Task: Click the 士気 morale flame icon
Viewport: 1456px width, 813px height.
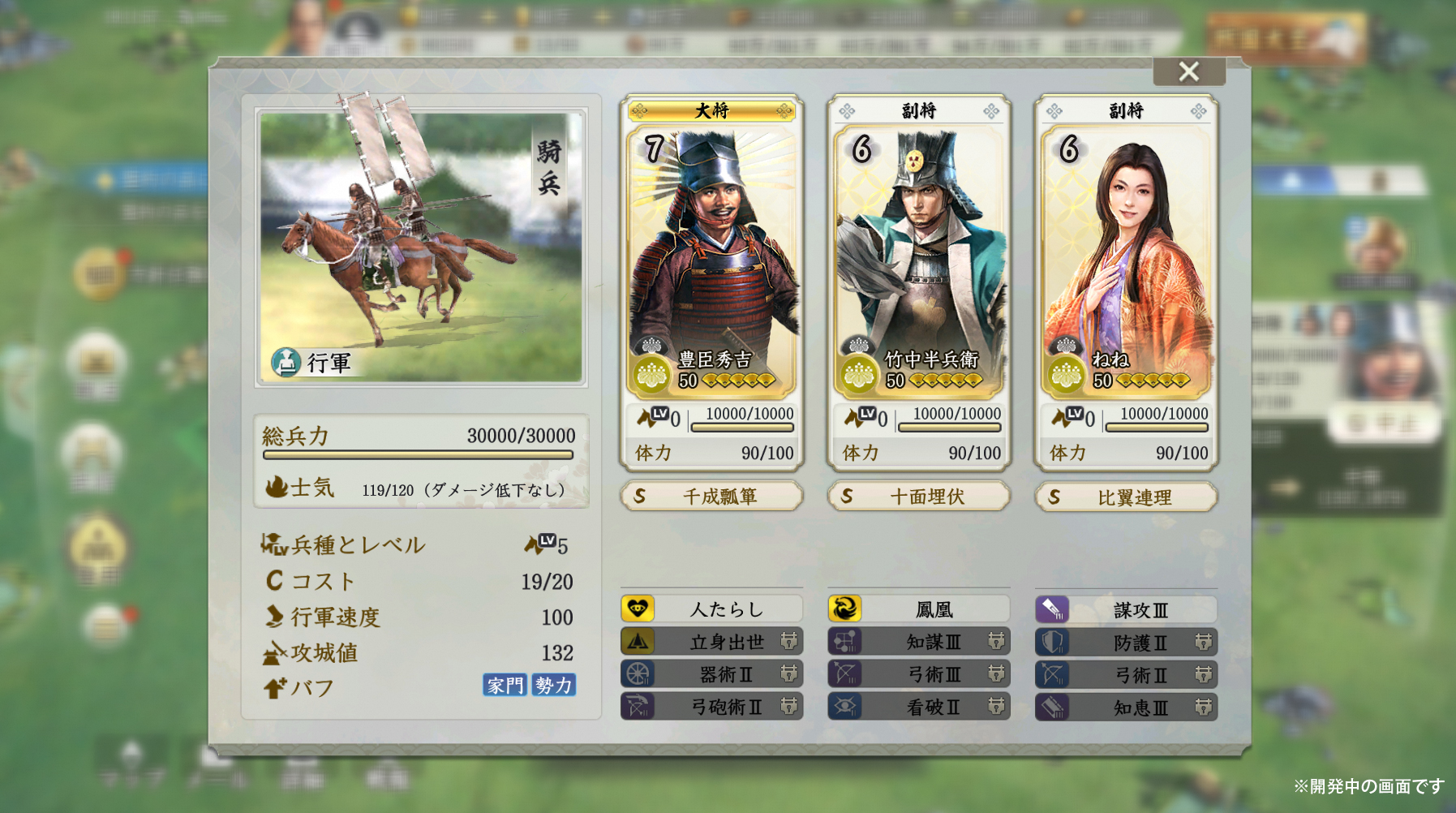Action: pos(276,487)
